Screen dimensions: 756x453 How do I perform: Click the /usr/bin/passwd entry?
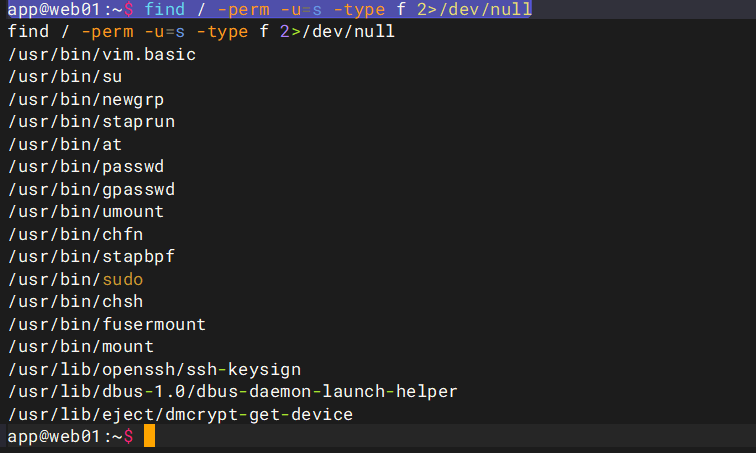[85, 166]
